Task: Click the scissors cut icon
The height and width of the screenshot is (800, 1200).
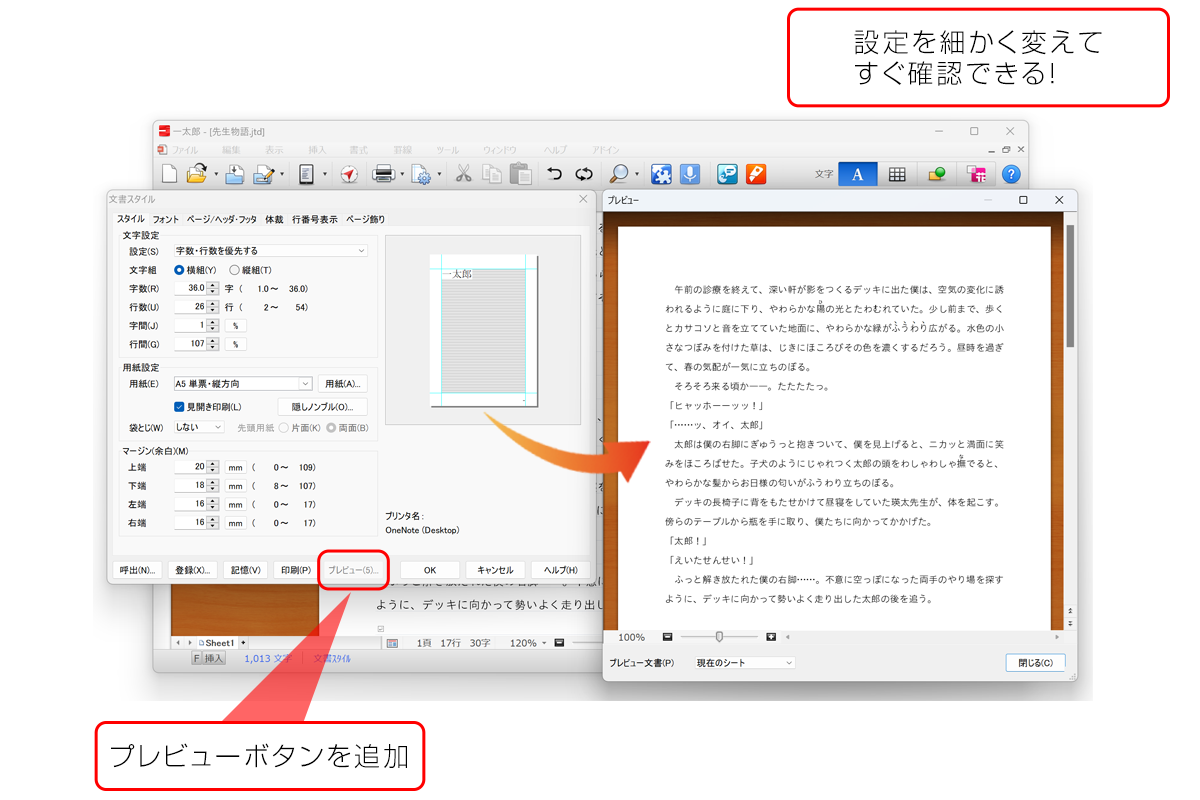Action: [463, 174]
